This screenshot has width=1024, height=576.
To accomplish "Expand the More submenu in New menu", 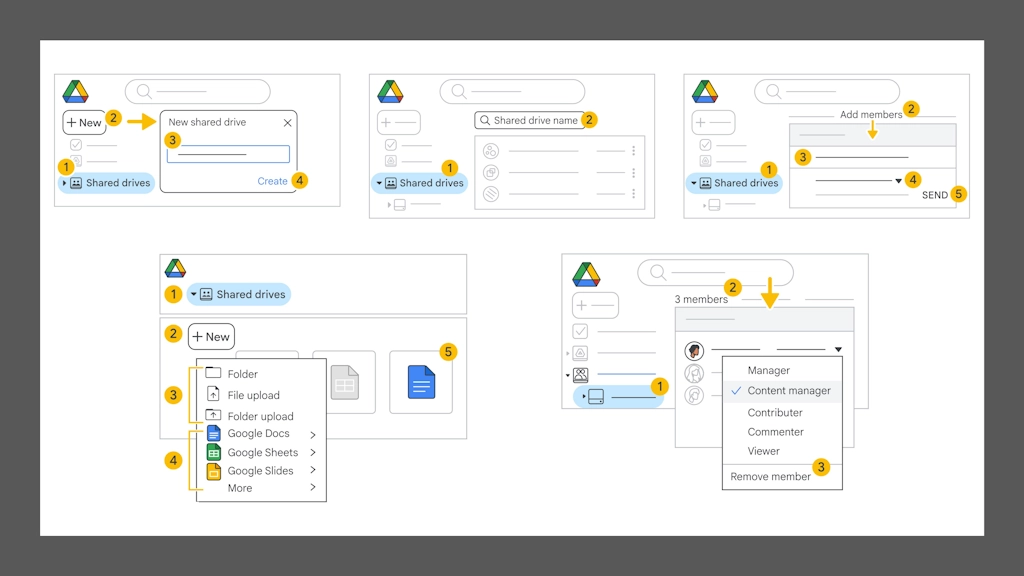I will click(x=313, y=488).
